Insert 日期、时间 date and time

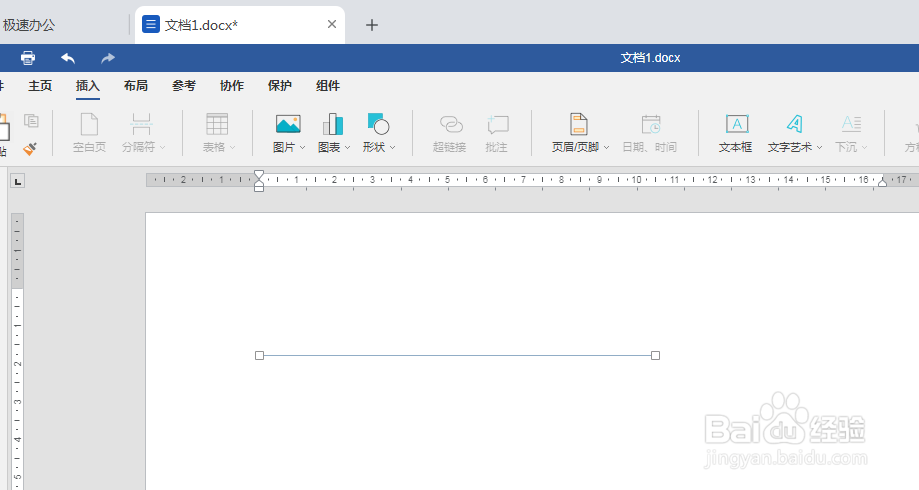(x=649, y=133)
